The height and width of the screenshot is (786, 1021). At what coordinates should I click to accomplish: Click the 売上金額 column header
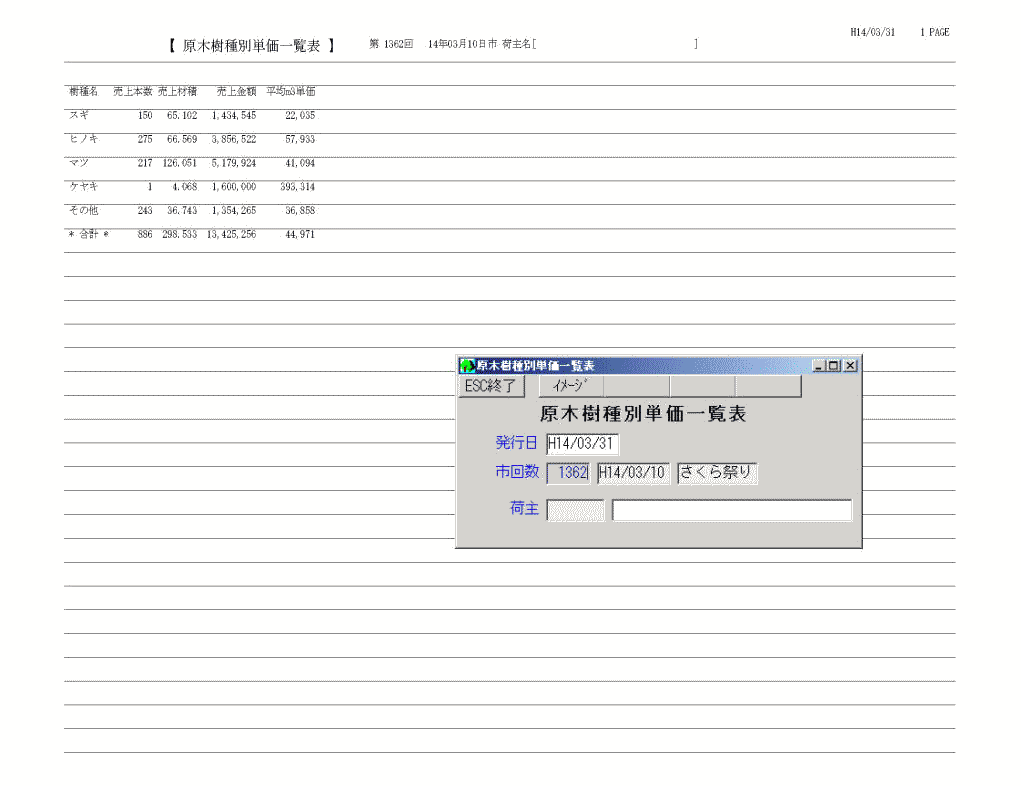click(x=236, y=91)
